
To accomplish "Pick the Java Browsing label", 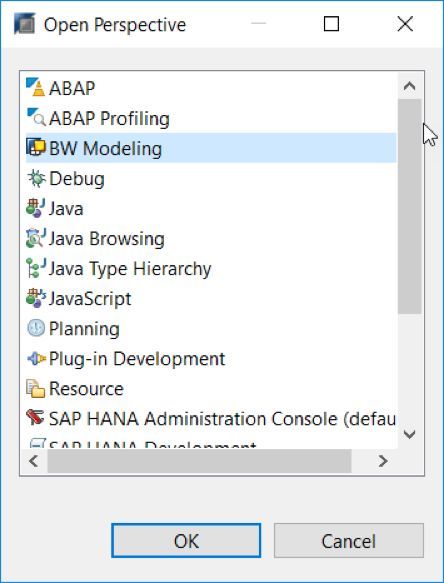I will tap(107, 239).
